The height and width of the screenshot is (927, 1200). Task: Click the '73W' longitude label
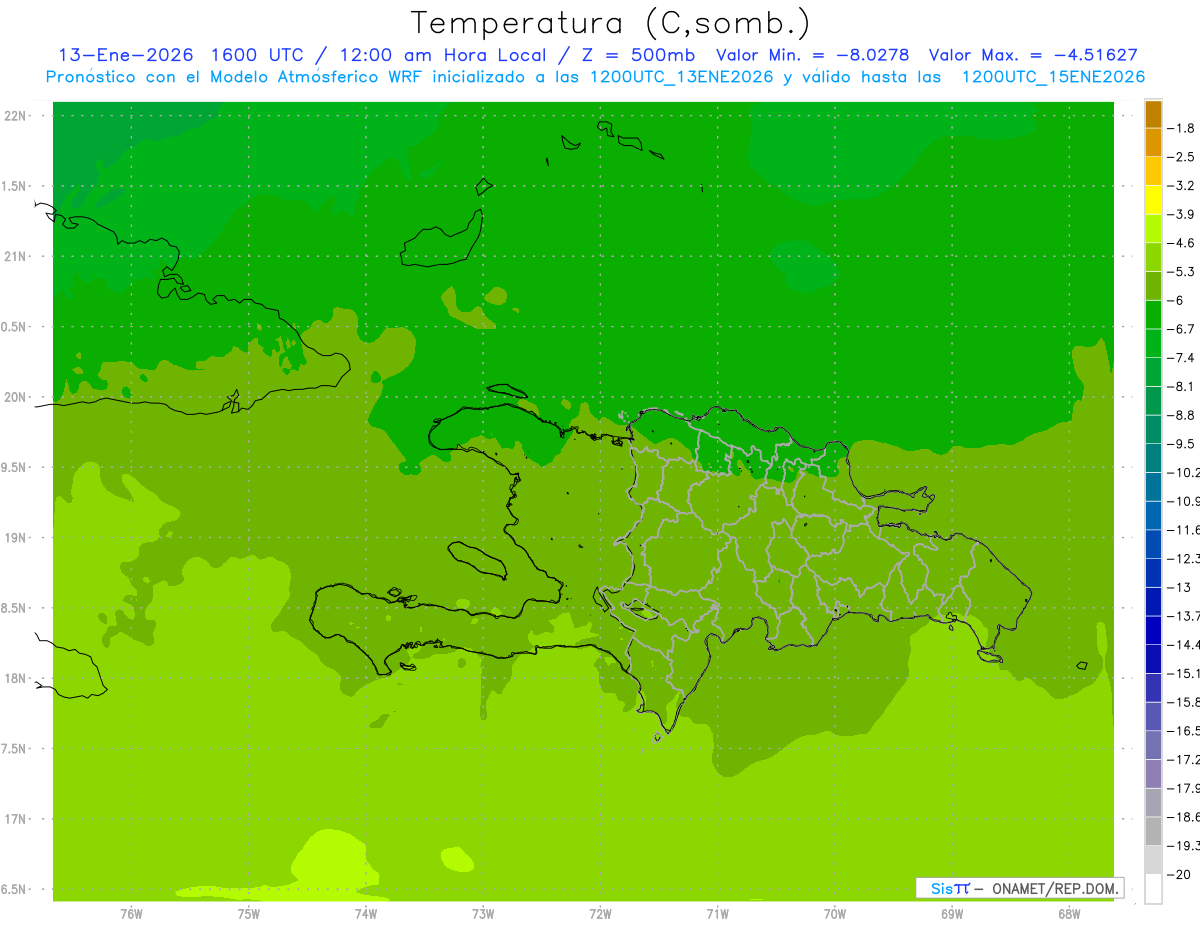point(483,914)
